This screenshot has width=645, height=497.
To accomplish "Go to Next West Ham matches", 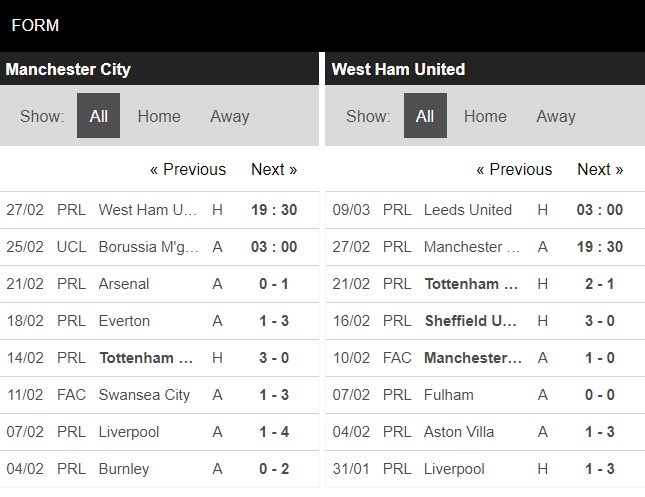I will pos(600,169).
